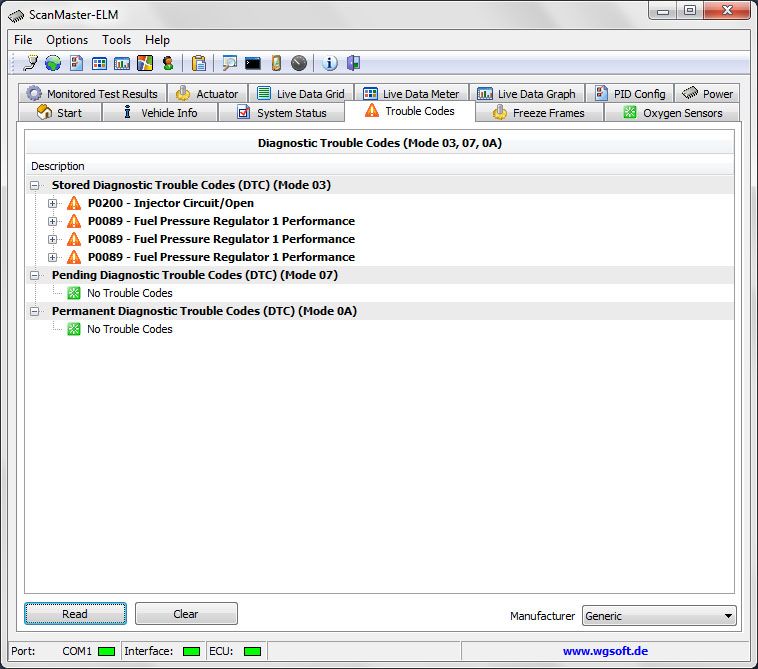Click the Description column header

point(379,166)
